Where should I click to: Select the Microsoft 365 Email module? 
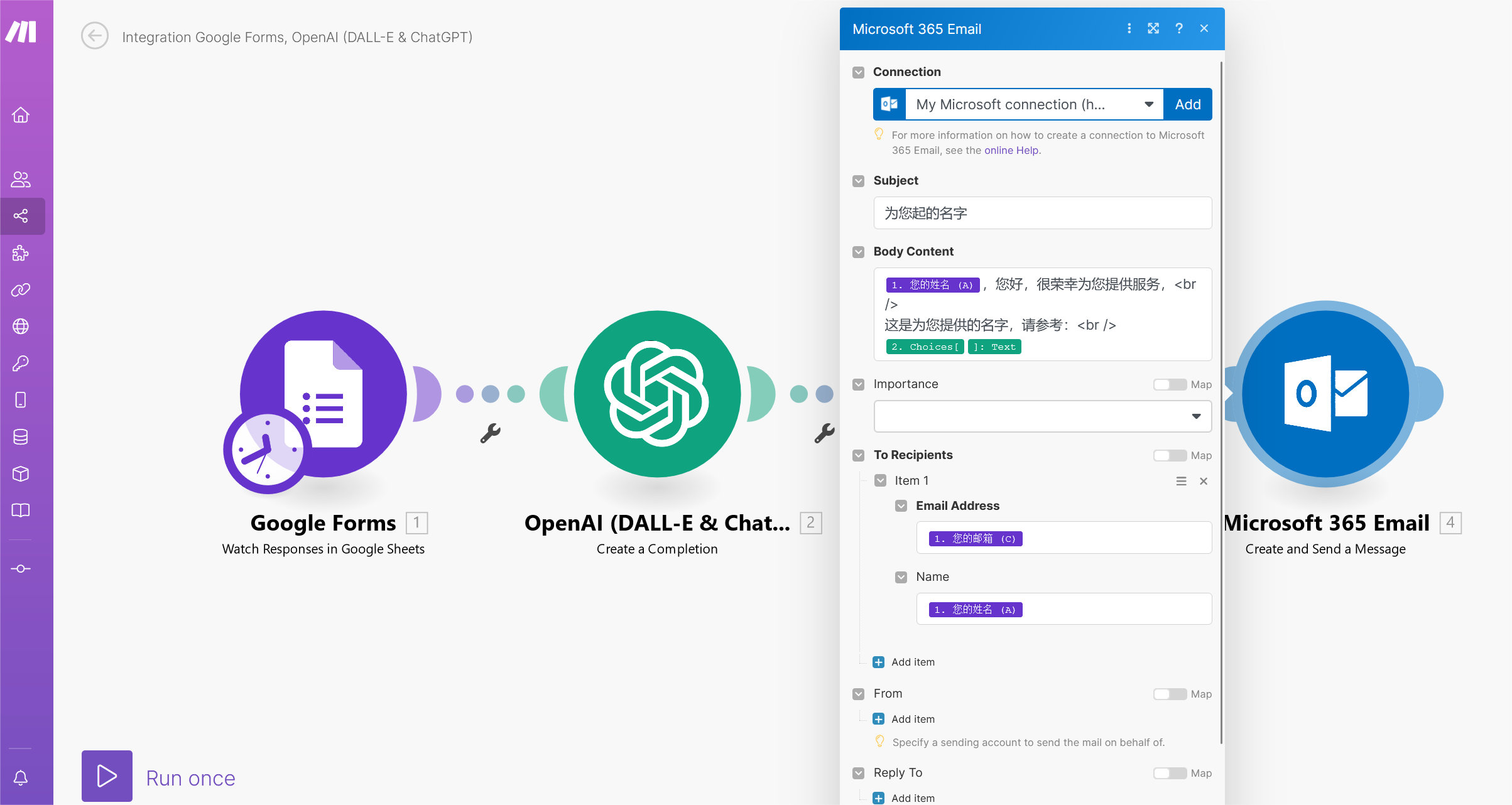pos(1325,394)
